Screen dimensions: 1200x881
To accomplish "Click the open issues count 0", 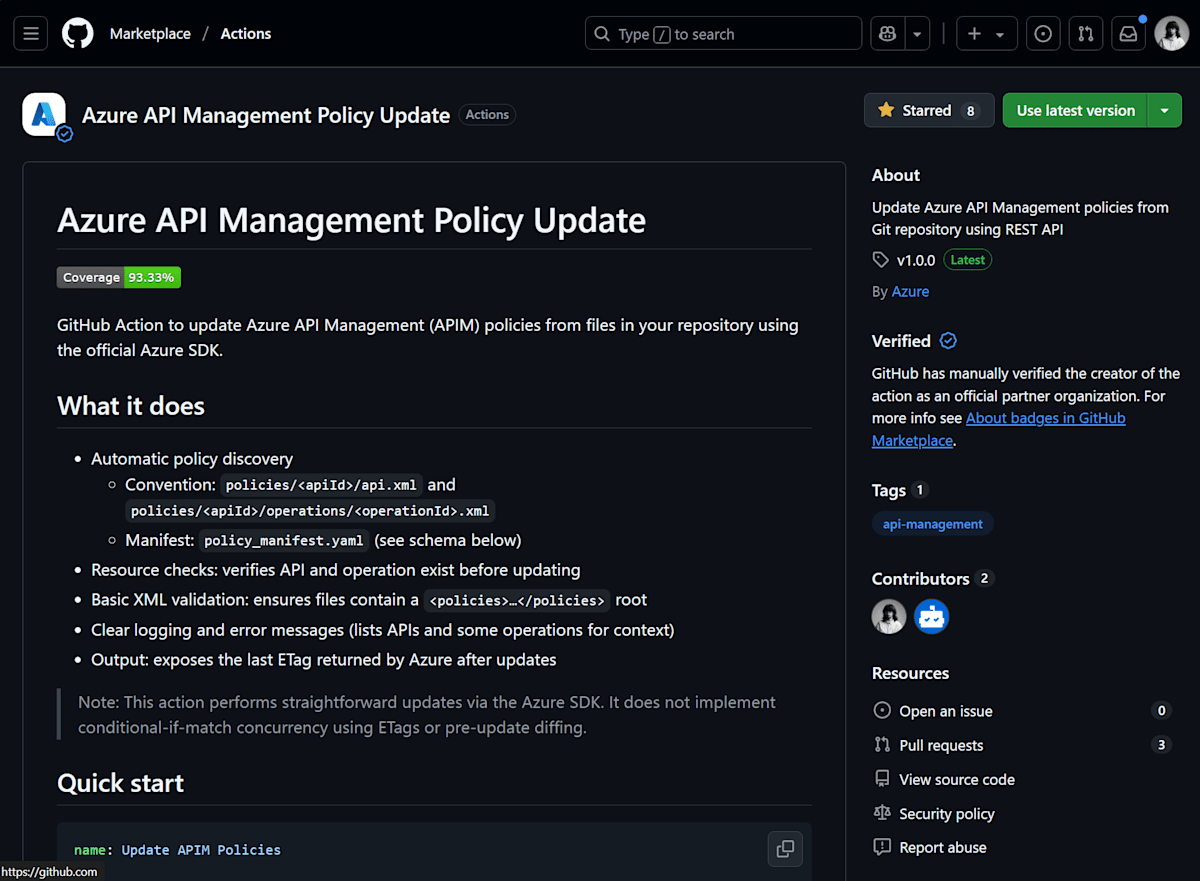I will (1161, 711).
